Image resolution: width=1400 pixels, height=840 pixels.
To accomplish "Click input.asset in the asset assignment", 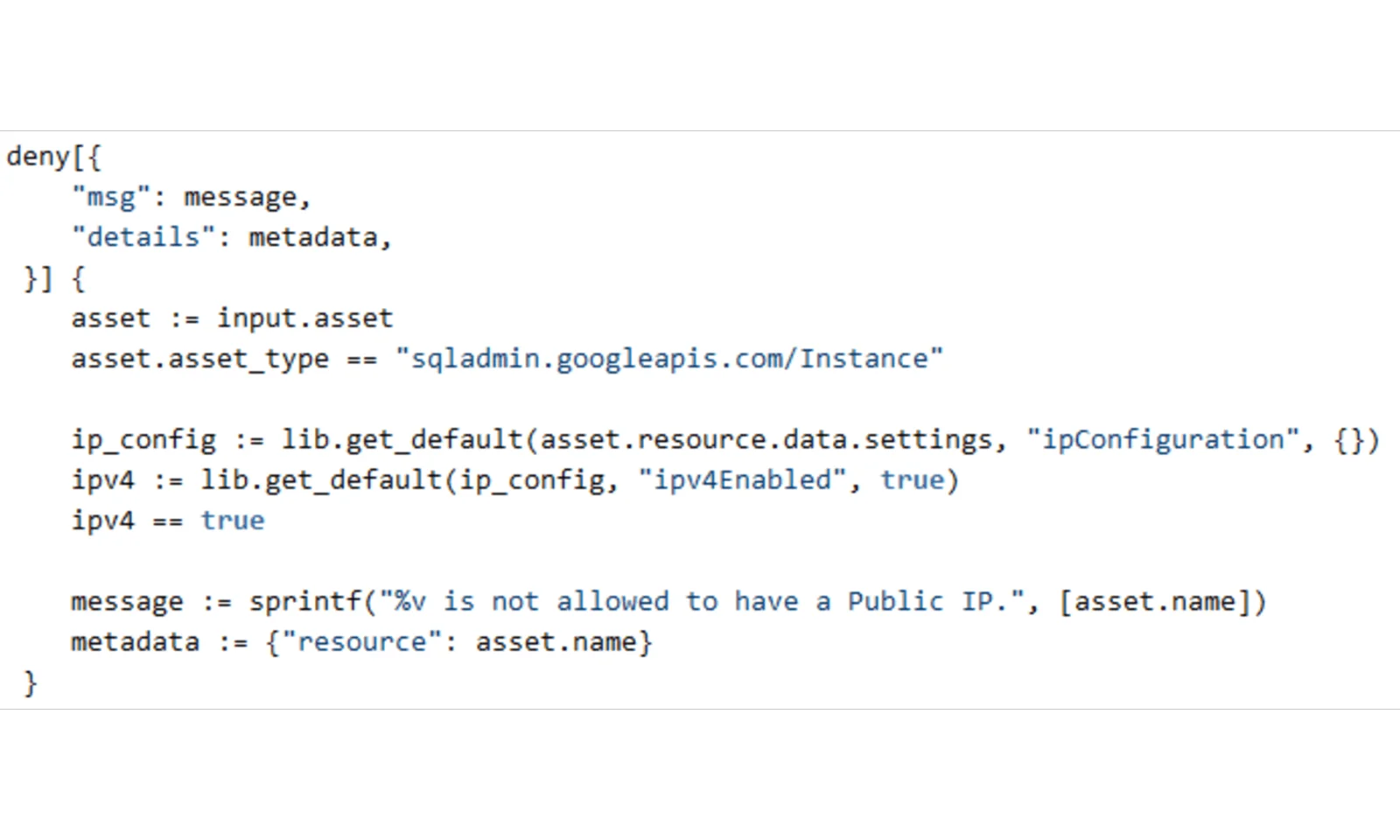I will click(305, 318).
